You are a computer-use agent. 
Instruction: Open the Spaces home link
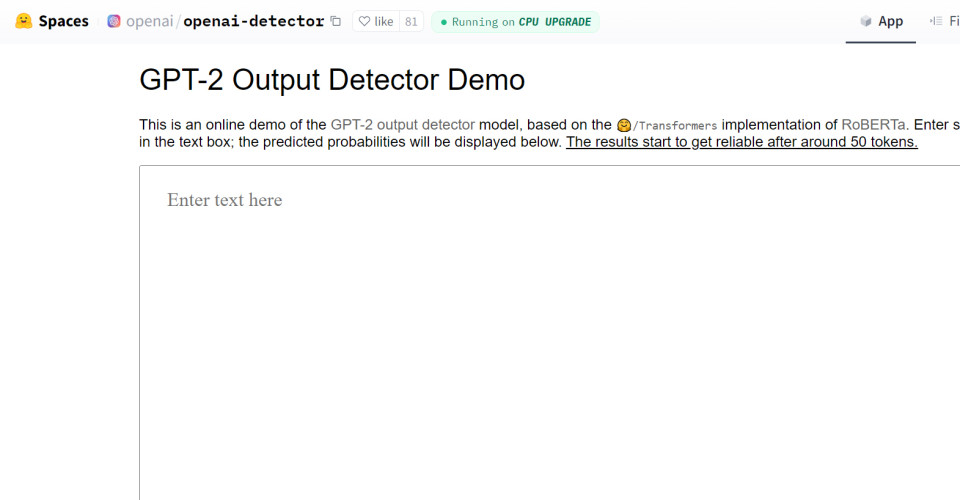63,21
